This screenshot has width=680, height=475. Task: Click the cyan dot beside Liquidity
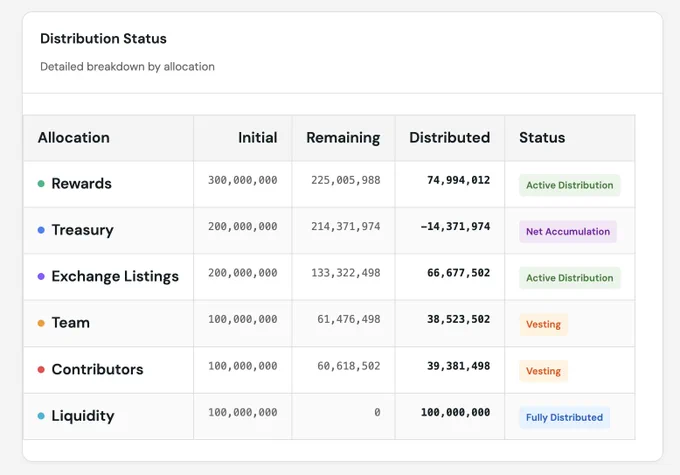pyautogui.click(x=41, y=416)
